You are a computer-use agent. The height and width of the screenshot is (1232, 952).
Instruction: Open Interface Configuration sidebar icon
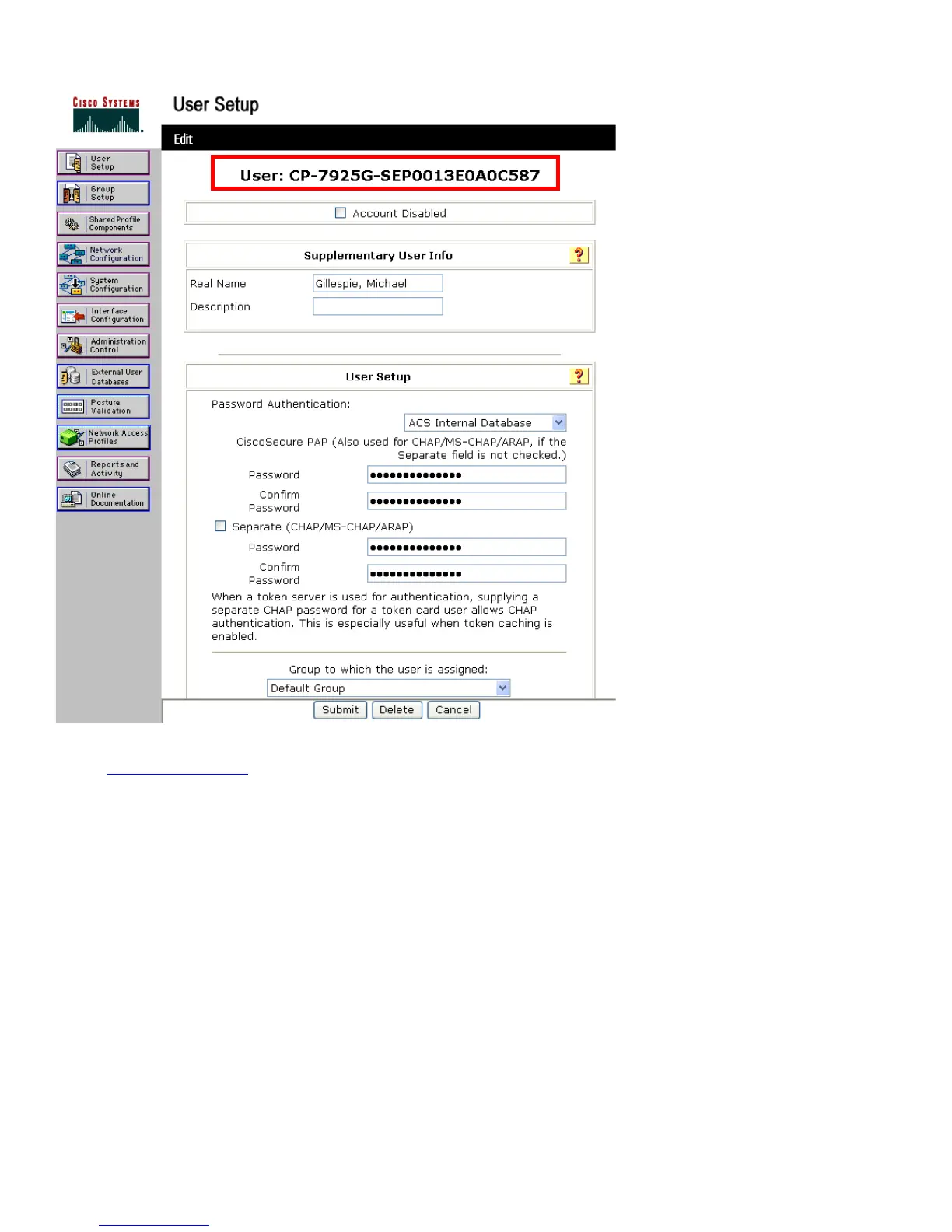(103, 315)
